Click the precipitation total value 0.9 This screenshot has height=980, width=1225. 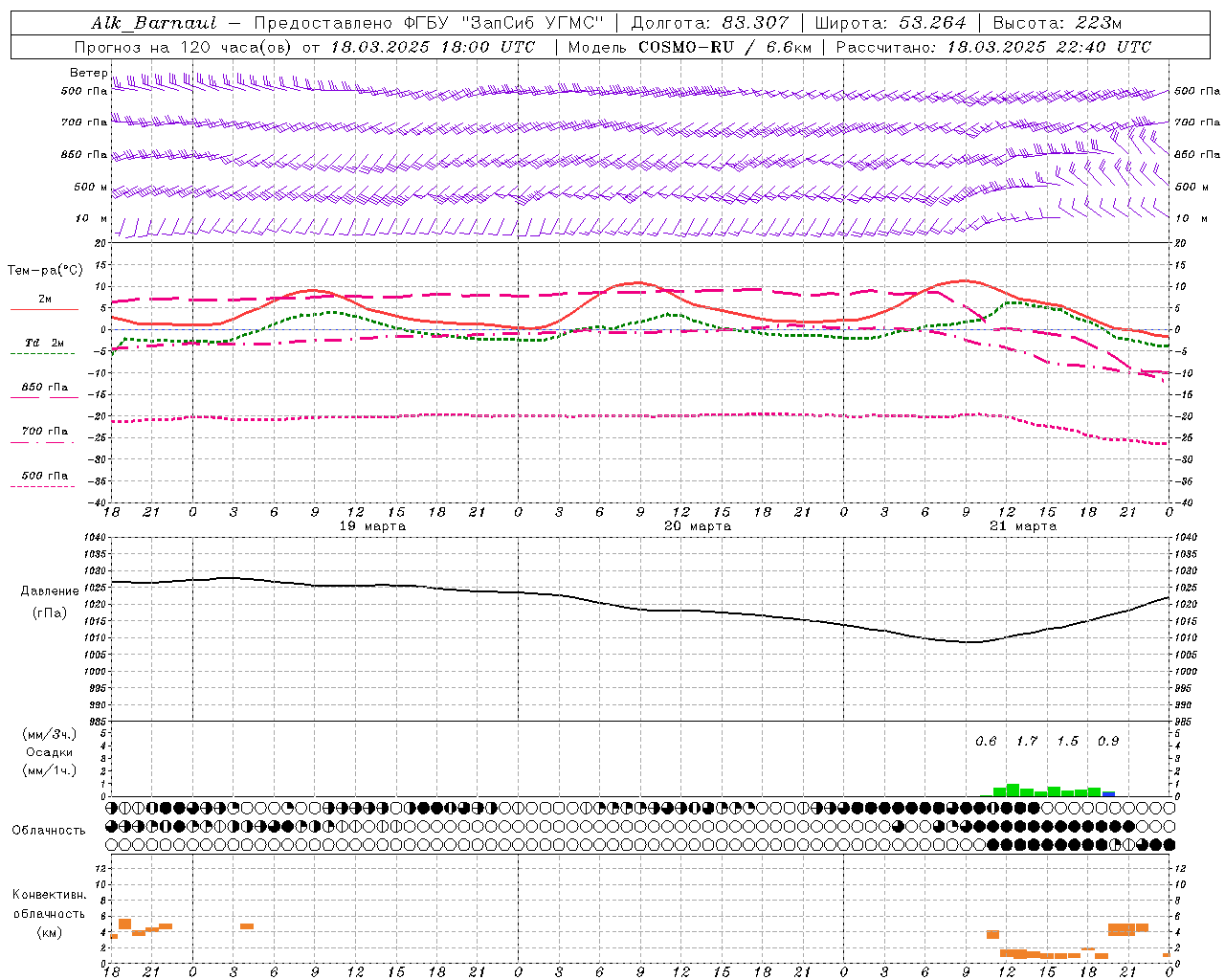pos(1108,741)
